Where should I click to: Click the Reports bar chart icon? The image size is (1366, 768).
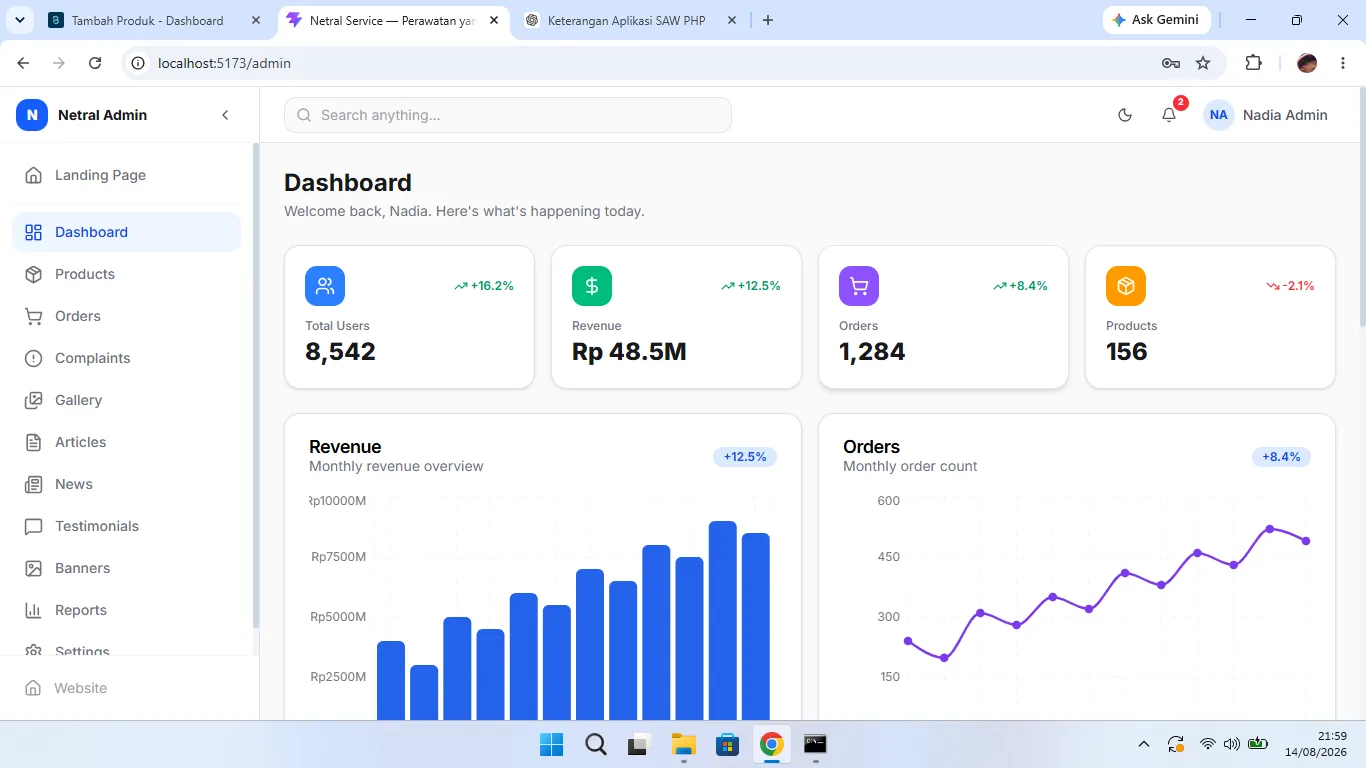pos(34,610)
